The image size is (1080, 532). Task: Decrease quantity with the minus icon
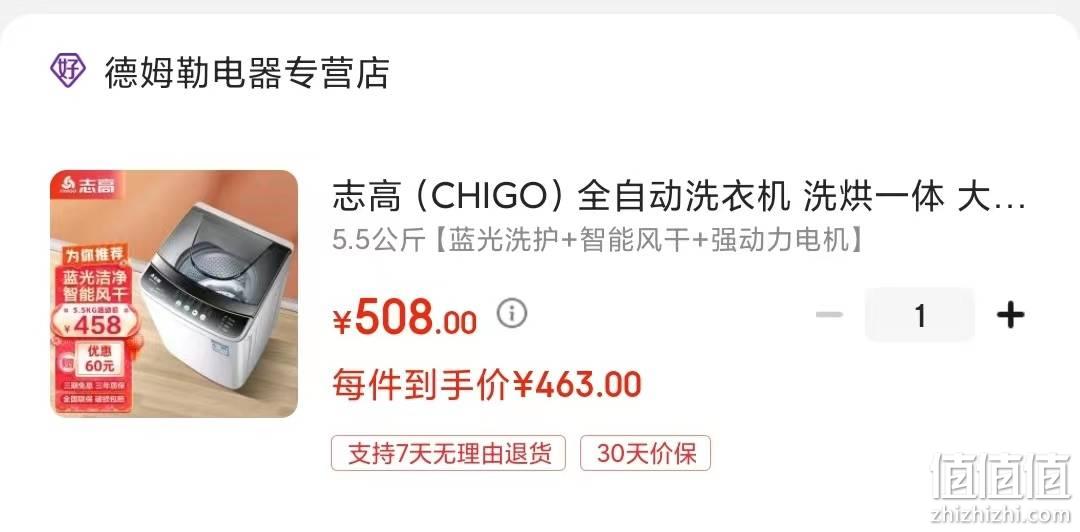pos(829,315)
